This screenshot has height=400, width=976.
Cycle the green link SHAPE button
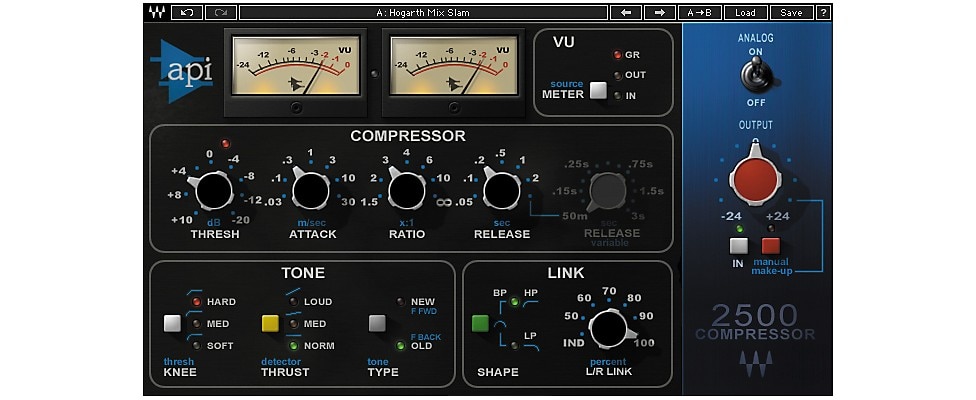point(481,323)
